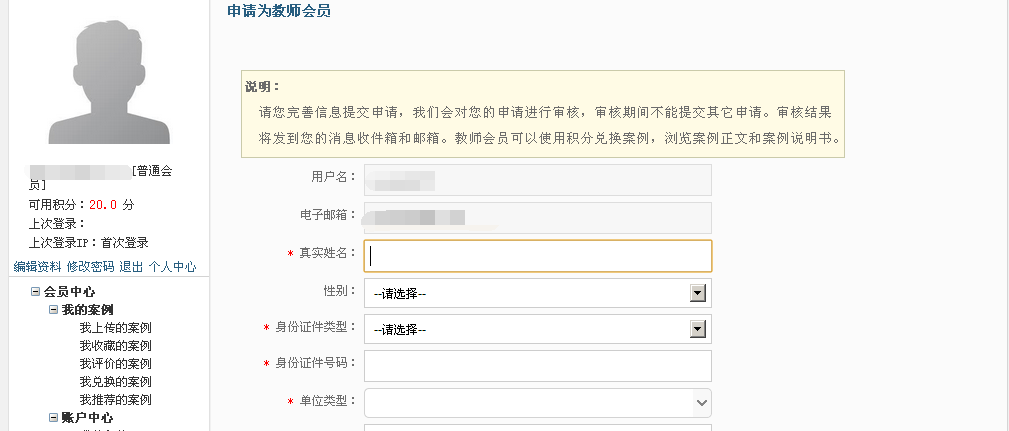Collapse the 会员中心 tree node
Screen dimensions: 1009x431
click(x=36, y=292)
